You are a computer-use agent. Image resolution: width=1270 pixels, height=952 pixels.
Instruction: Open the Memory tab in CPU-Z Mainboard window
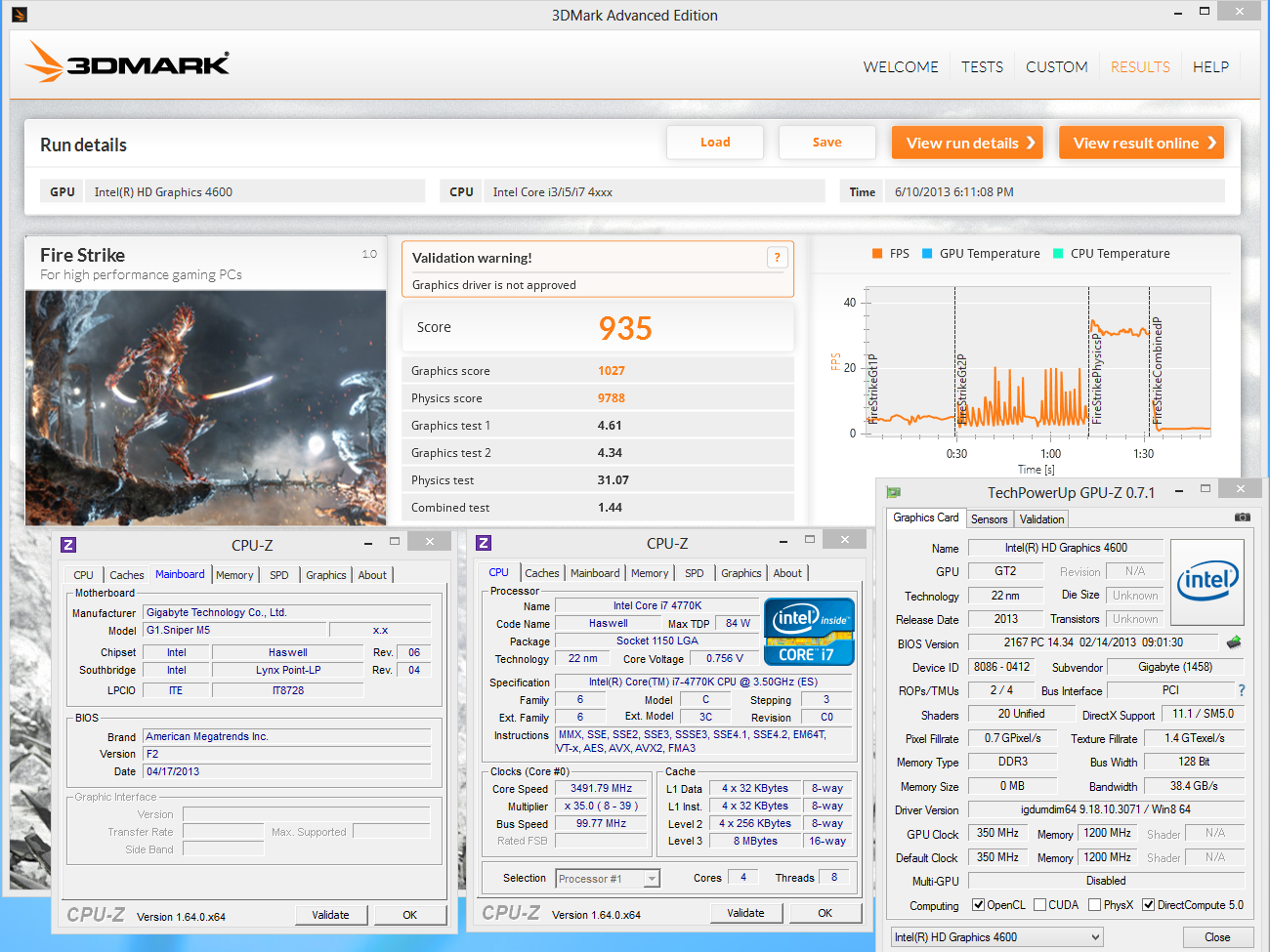coord(234,575)
